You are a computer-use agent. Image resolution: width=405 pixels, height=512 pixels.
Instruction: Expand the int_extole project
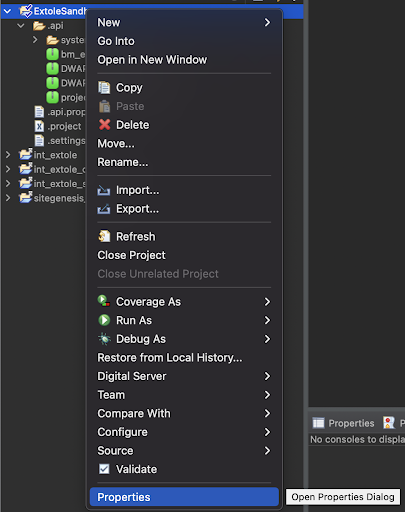(8, 155)
